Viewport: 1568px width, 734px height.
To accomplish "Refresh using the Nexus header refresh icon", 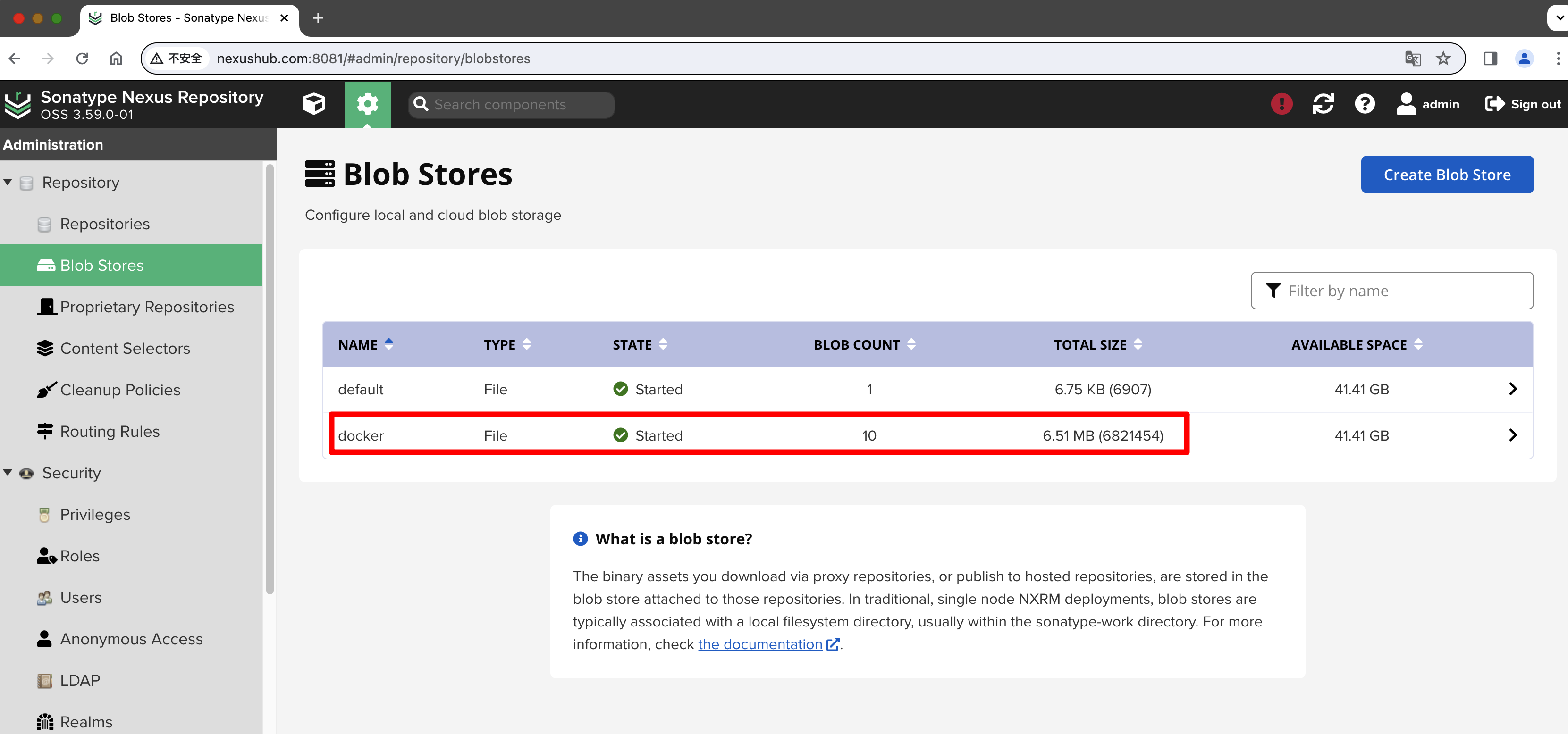I will coord(1324,104).
